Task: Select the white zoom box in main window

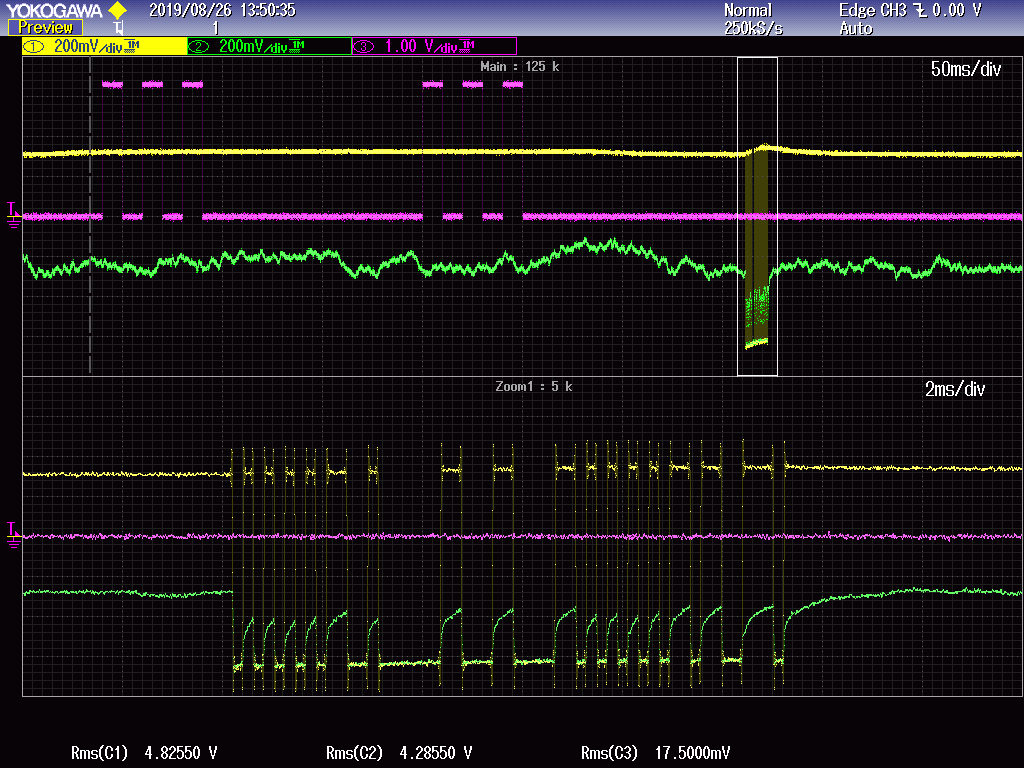Action: (758, 216)
